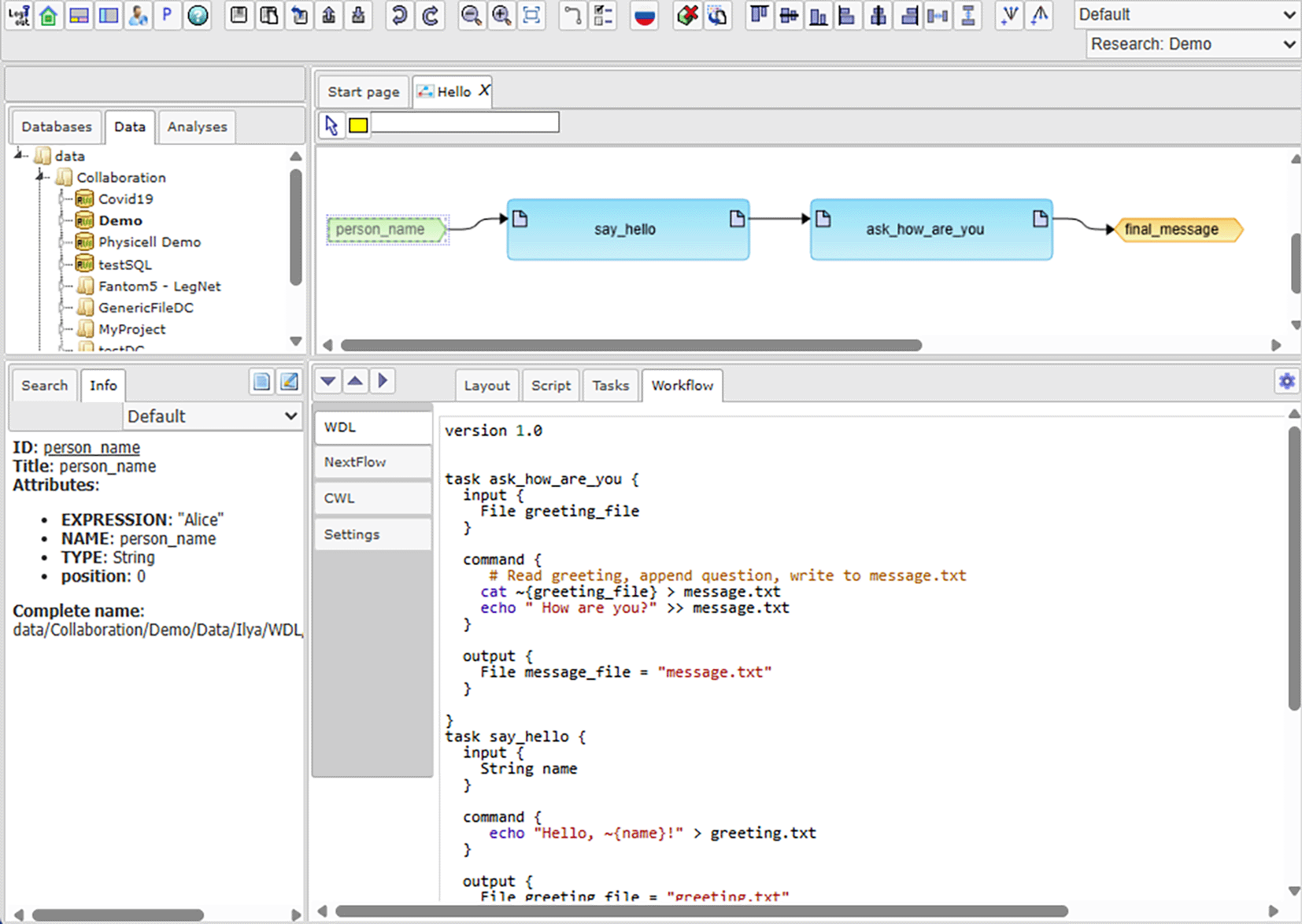1302x924 pixels.
Task: Open help via the blue question-mark icon
Action: tap(198, 15)
